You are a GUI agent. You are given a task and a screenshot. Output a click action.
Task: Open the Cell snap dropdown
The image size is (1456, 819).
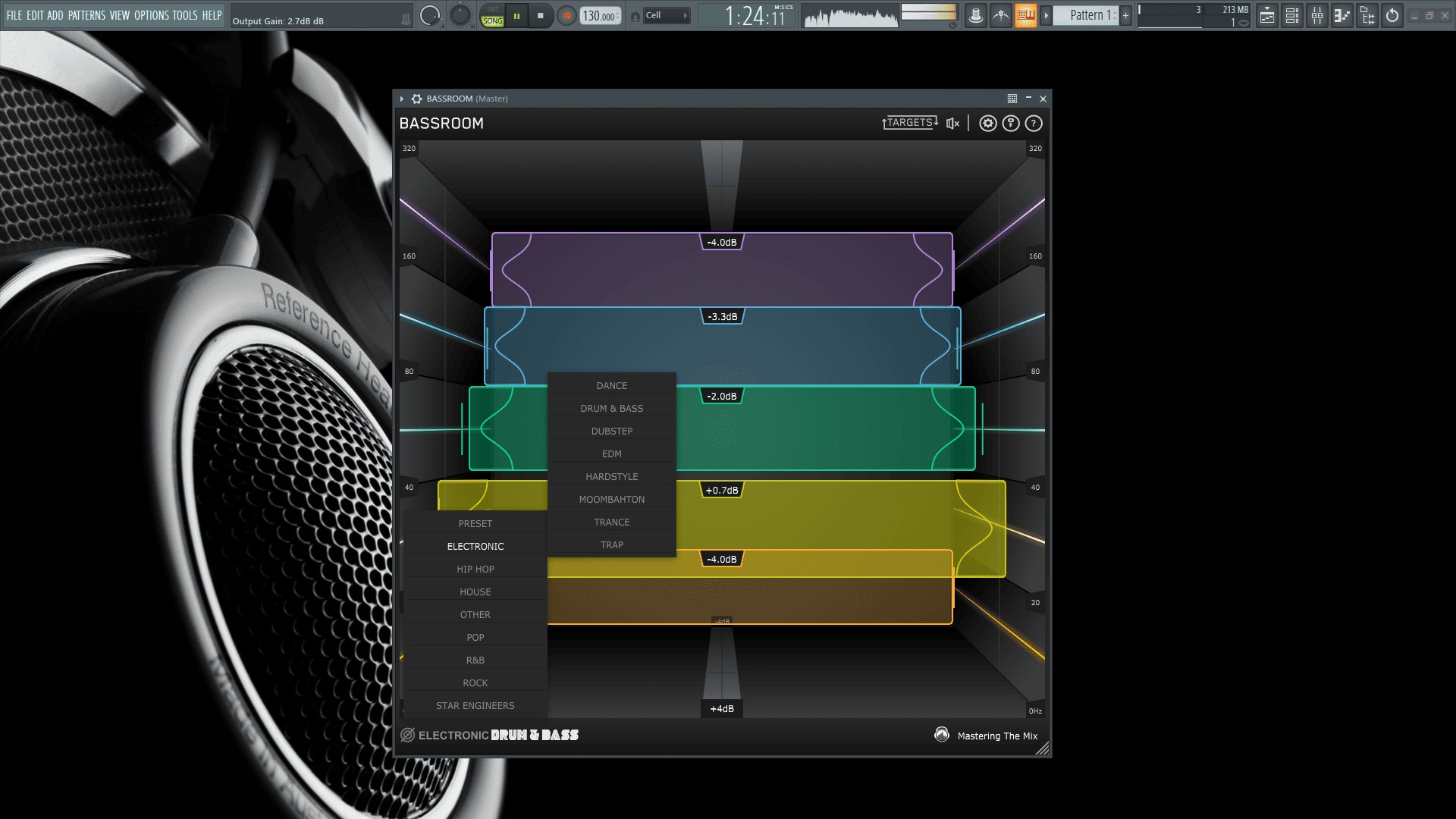click(x=667, y=15)
